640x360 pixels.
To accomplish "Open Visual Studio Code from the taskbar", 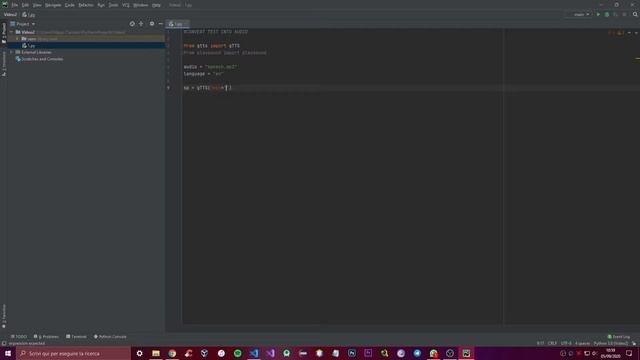I will (x=254, y=353).
